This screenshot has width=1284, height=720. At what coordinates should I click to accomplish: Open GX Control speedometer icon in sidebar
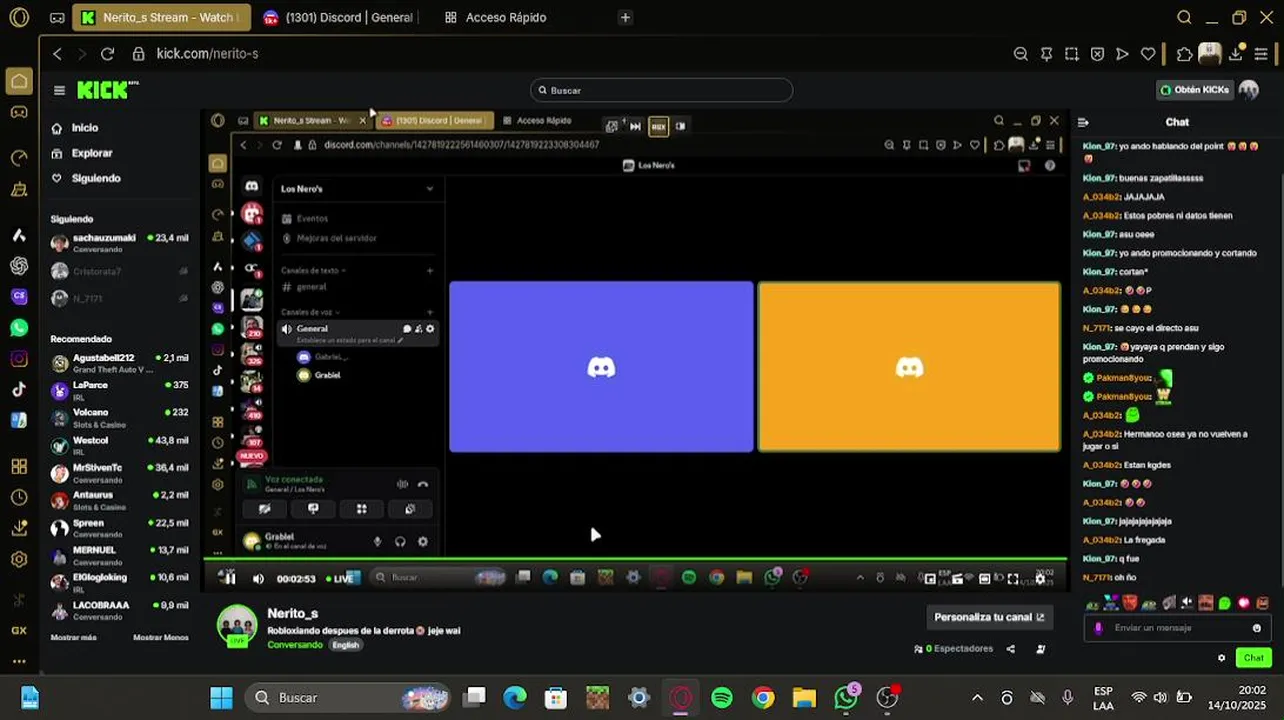[19, 158]
